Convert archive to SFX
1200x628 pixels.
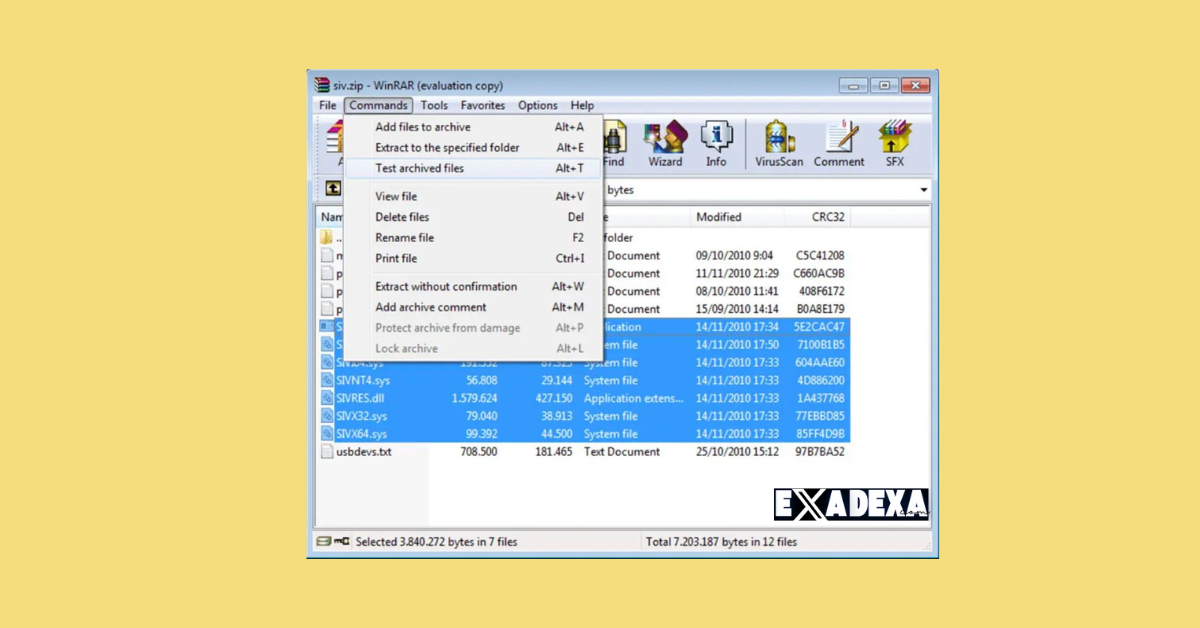[x=893, y=140]
